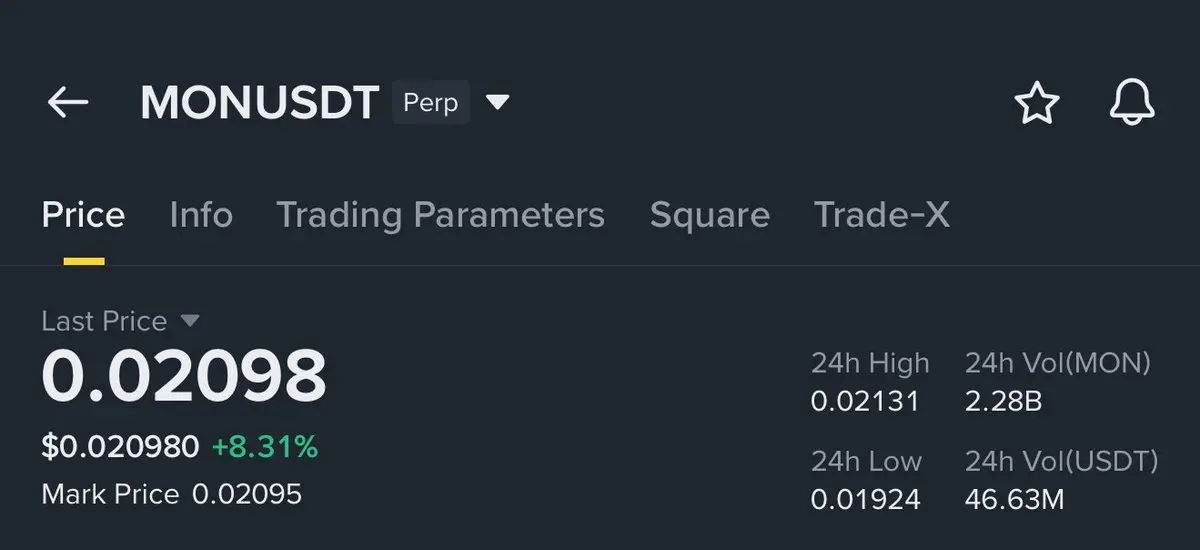This screenshot has height=550, width=1200.
Task: Click the Perp contract label
Action: (x=431, y=103)
